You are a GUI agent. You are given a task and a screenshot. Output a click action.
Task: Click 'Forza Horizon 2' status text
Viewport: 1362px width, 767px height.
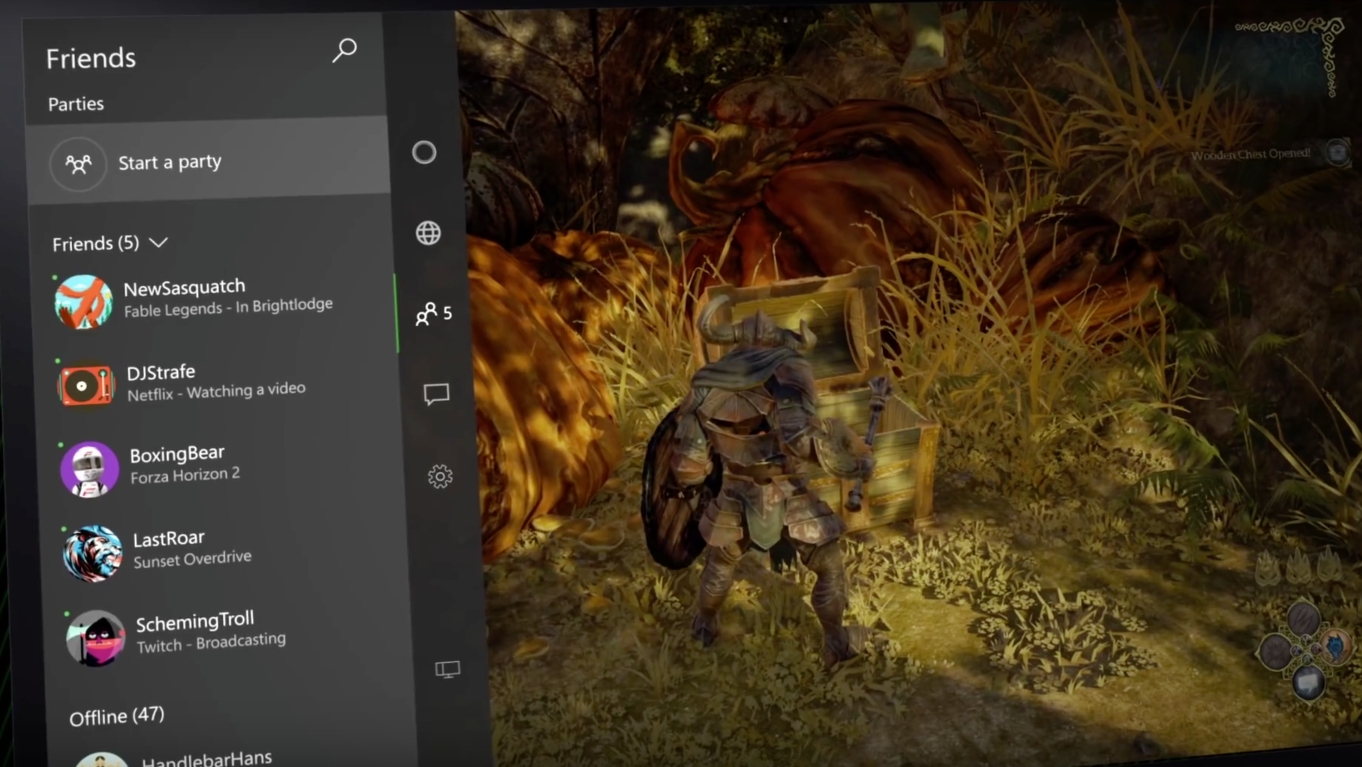coord(185,475)
